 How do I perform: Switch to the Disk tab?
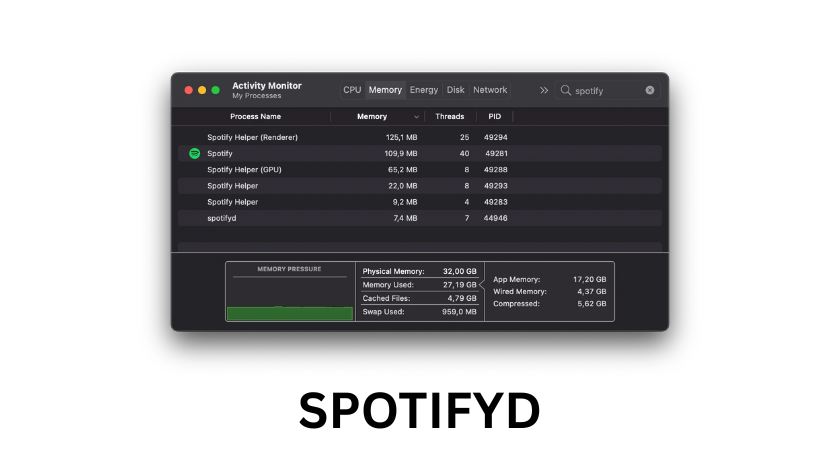coord(456,90)
